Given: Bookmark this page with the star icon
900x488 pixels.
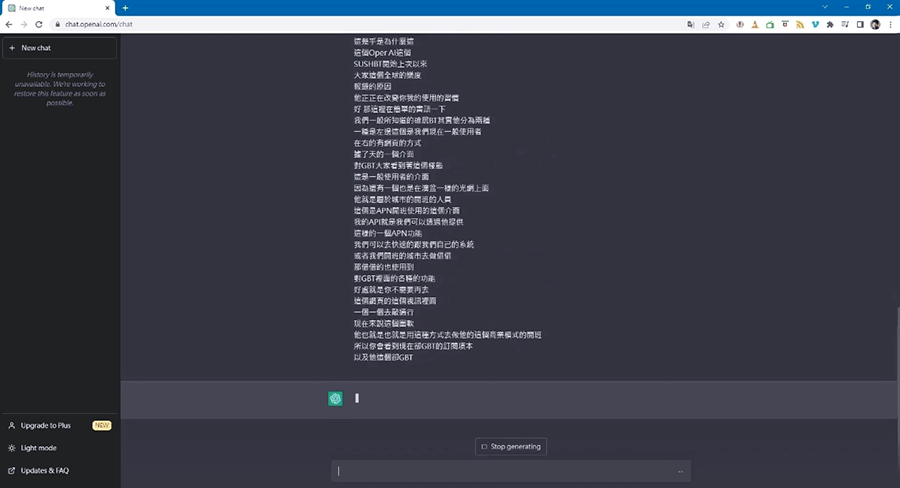Looking at the screenshot, I should [723, 24].
